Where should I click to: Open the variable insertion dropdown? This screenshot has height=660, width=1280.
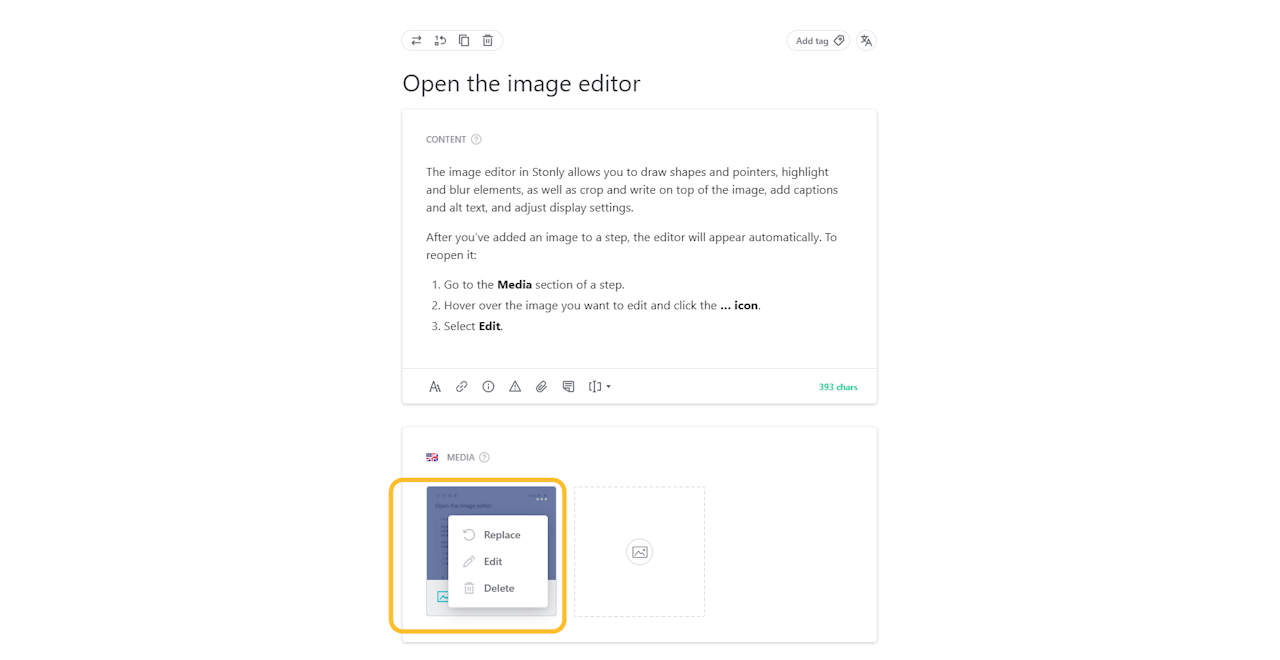coord(599,386)
